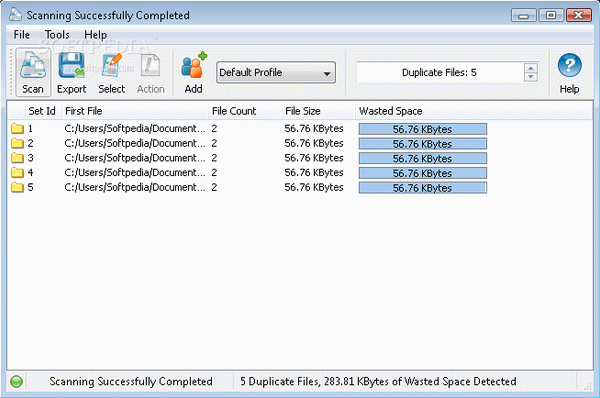Screen dimensions: 600x398
Task: Open the File menu
Action: [21, 35]
